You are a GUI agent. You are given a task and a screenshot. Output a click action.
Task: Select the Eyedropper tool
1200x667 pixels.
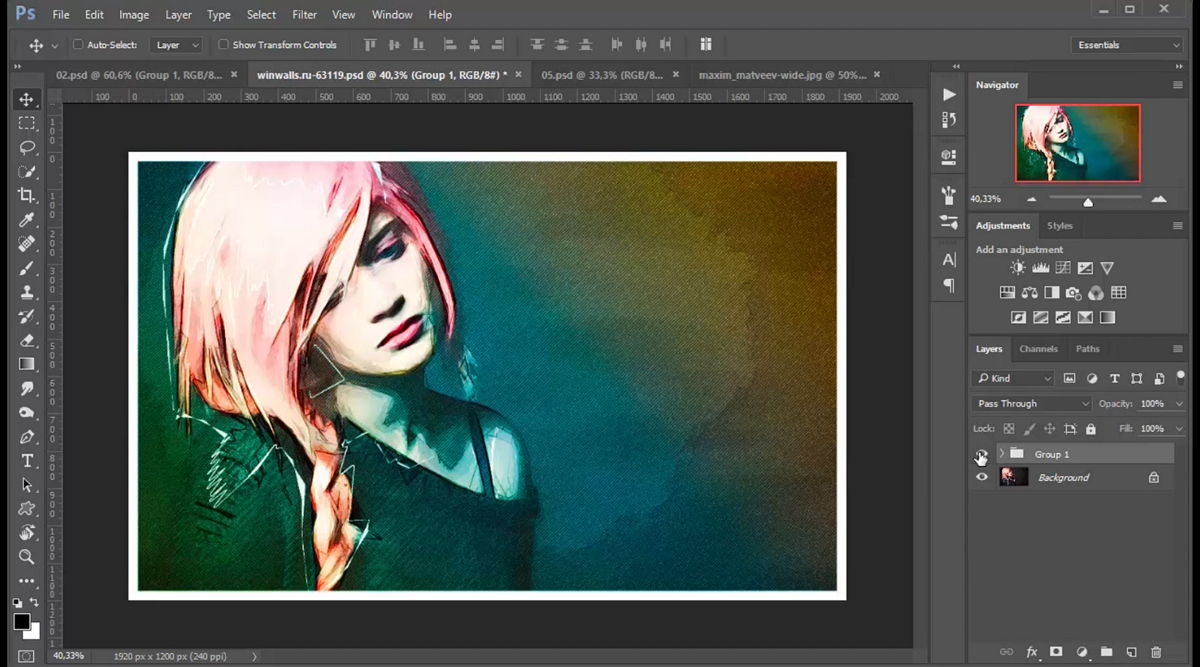27,219
